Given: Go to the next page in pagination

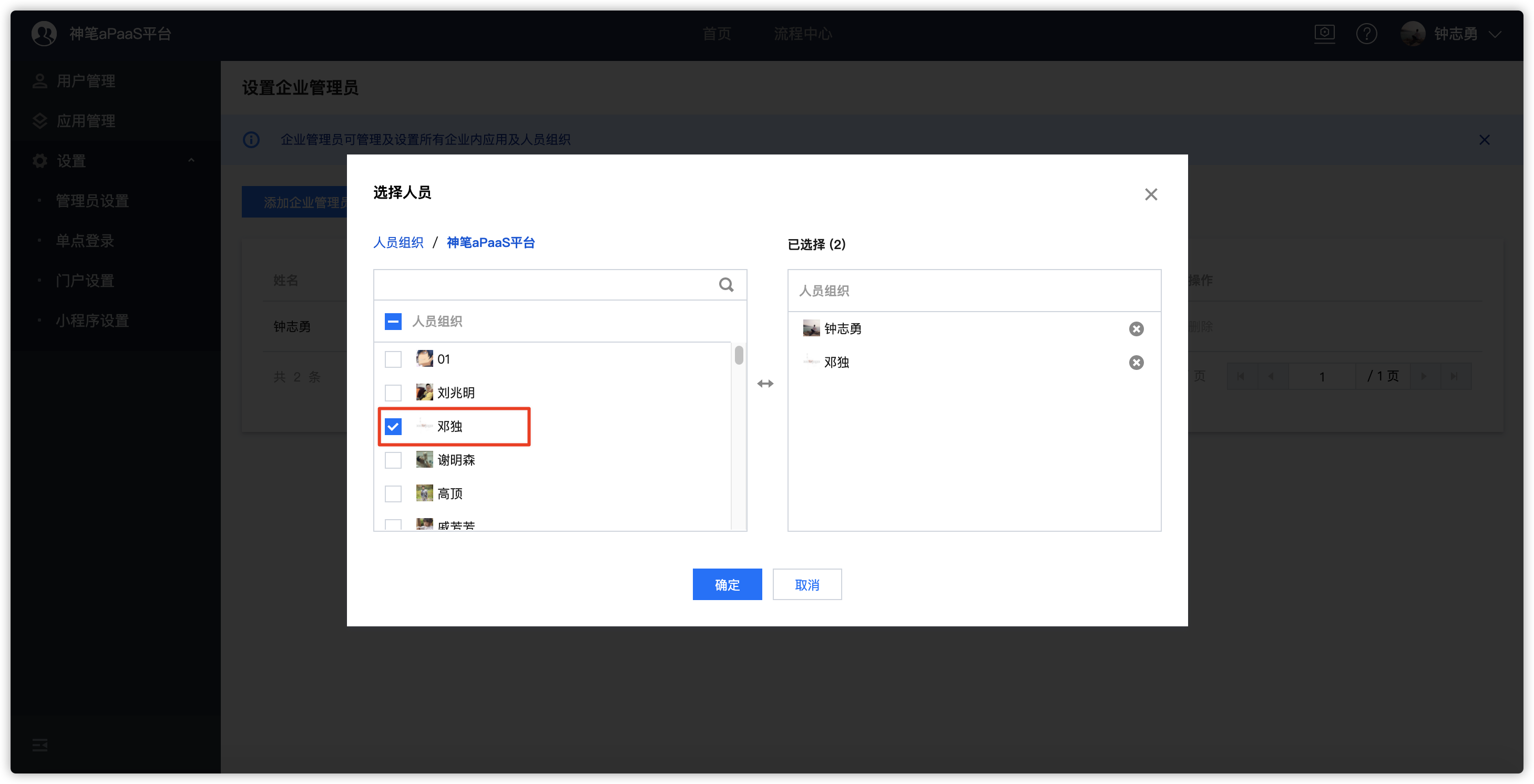Looking at the screenshot, I should pos(1425,376).
